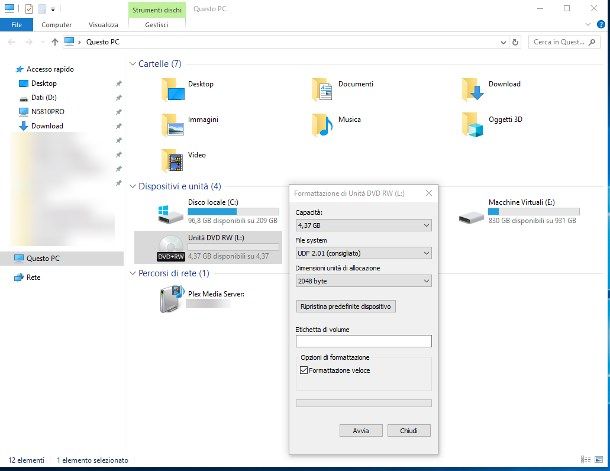Select N5810PRO in the navigation pane
Screen dimensions: 610x471
[x=47, y=112]
